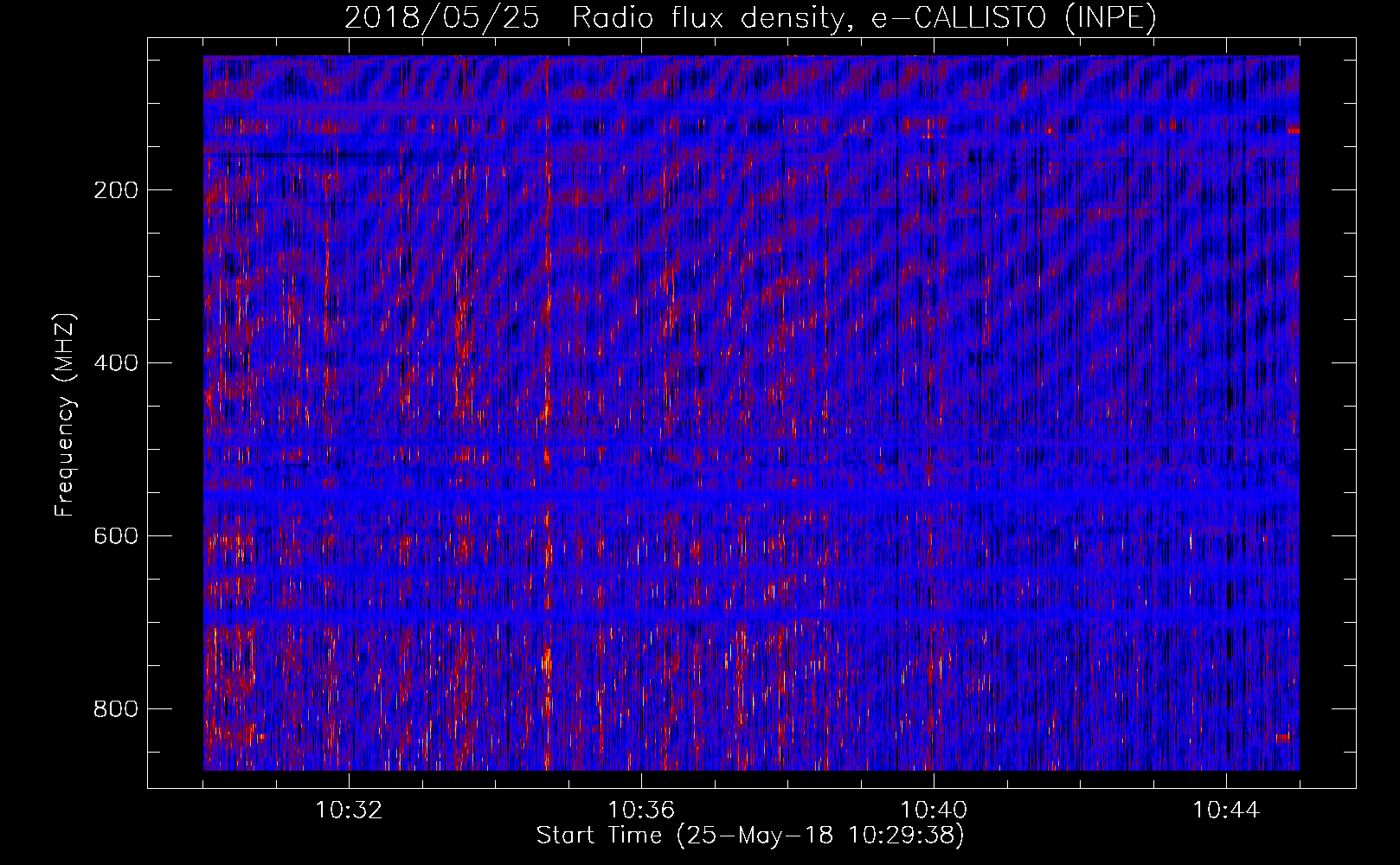1400x865 pixels.
Task: Click the 600 frequency tick label
Action: (116, 536)
